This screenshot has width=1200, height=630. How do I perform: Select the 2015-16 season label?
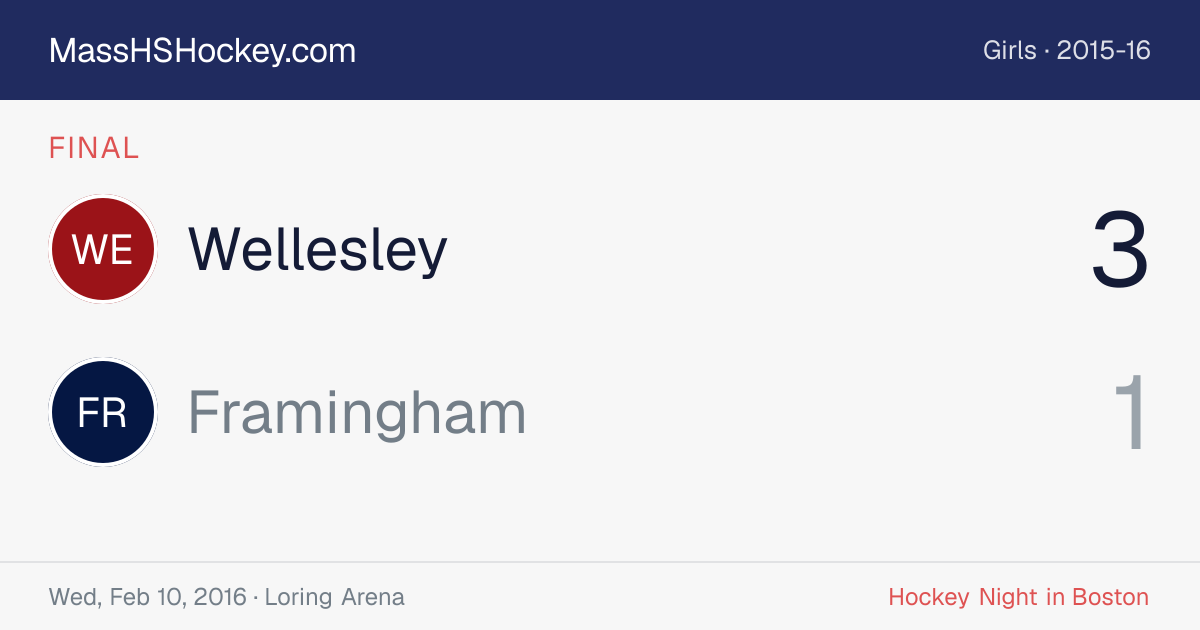(1104, 51)
